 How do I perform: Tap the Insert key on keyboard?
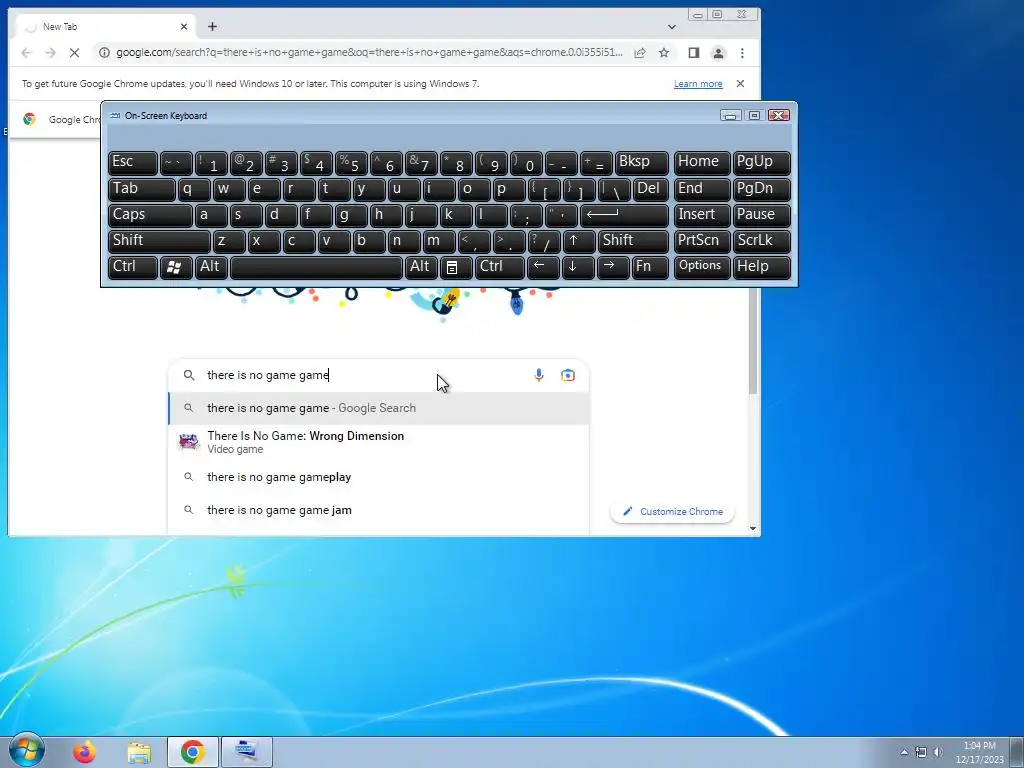coord(702,215)
